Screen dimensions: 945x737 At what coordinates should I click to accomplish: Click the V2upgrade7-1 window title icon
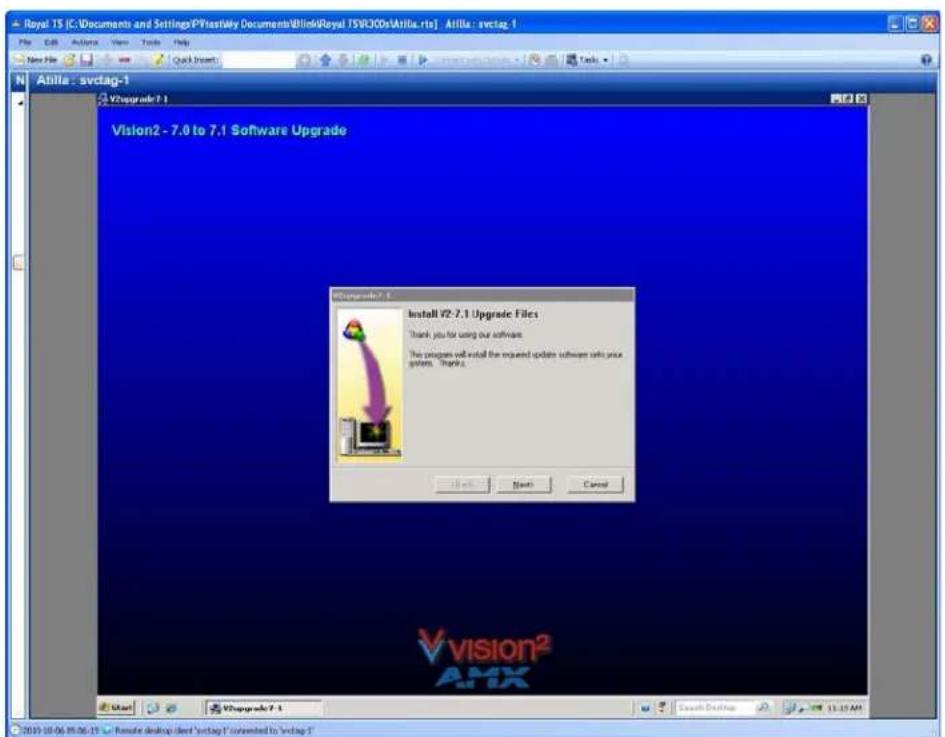point(103,99)
